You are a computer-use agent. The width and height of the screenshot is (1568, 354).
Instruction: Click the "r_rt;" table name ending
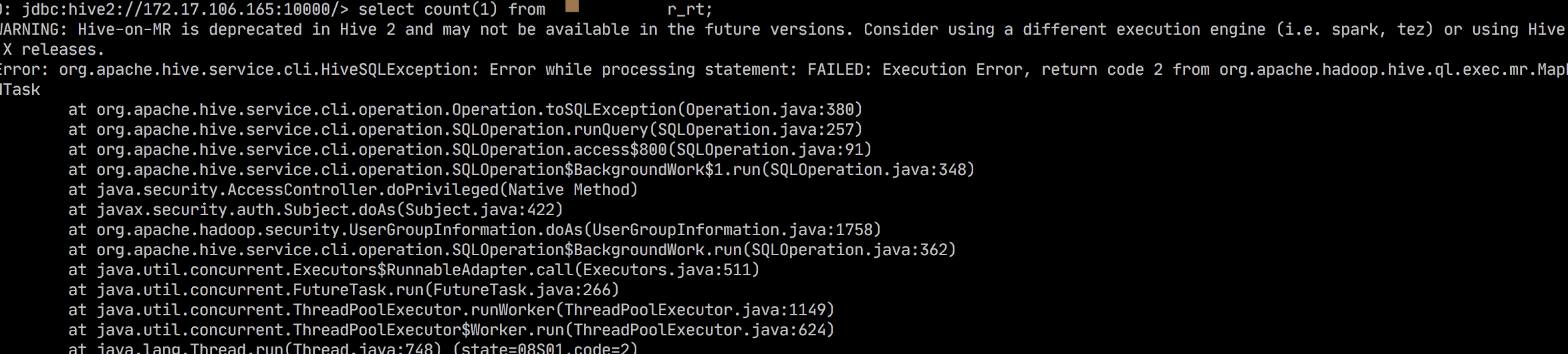pyautogui.click(x=690, y=9)
